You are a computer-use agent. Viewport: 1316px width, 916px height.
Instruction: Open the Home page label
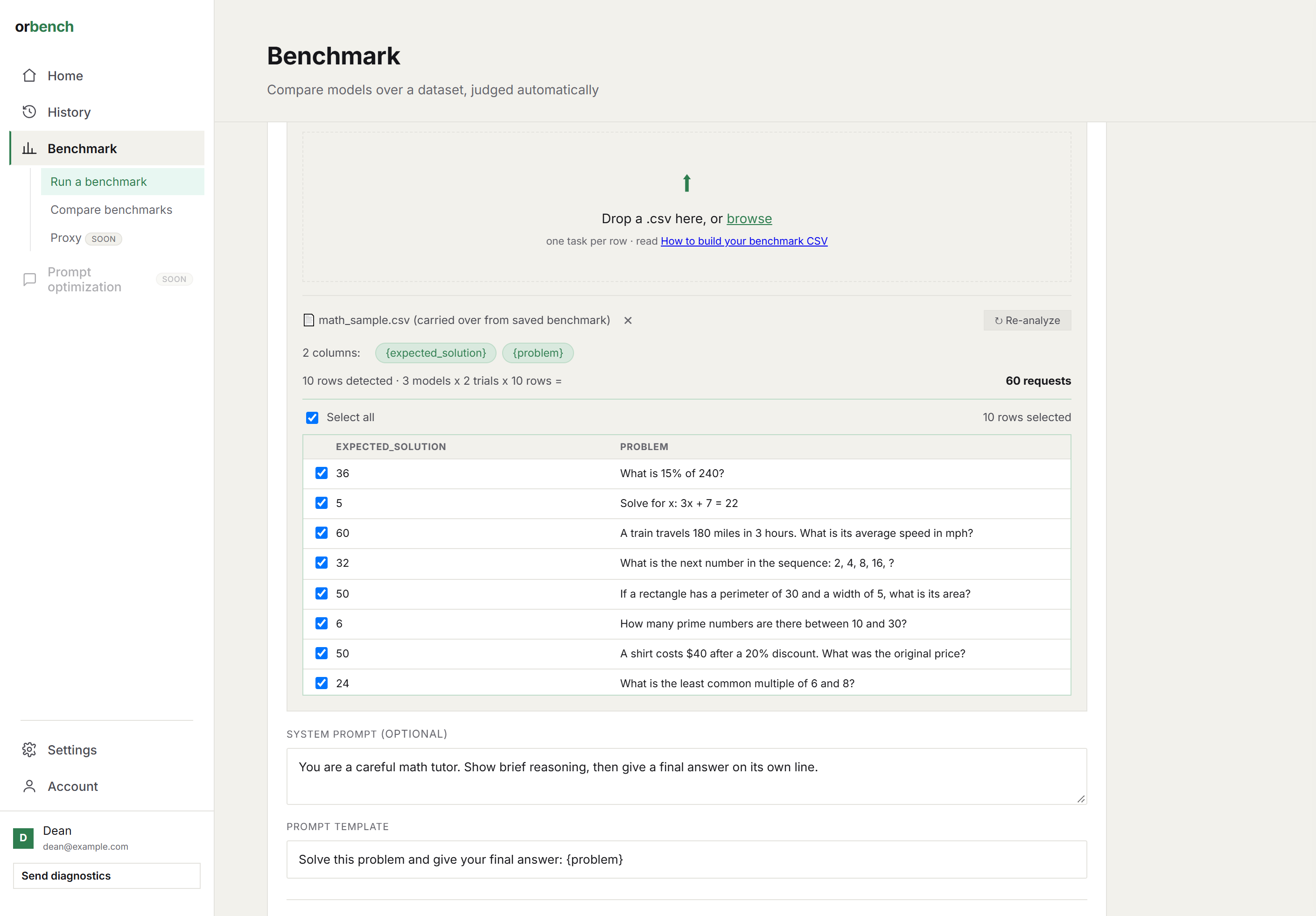tap(65, 76)
